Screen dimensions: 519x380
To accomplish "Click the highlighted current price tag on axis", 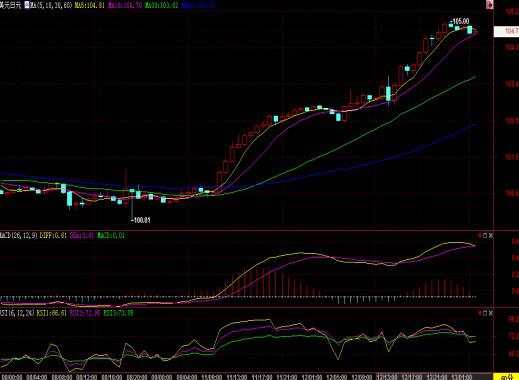I will pos(506,31).
